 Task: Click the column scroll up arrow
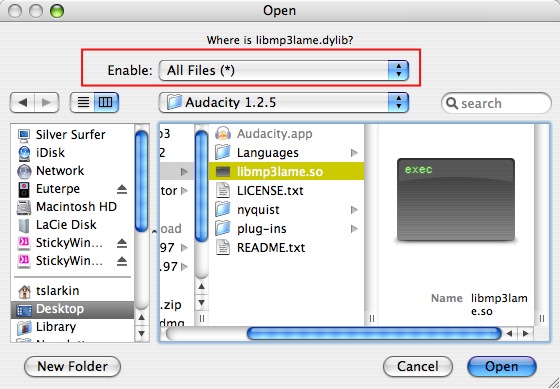[x=201, y=286]
